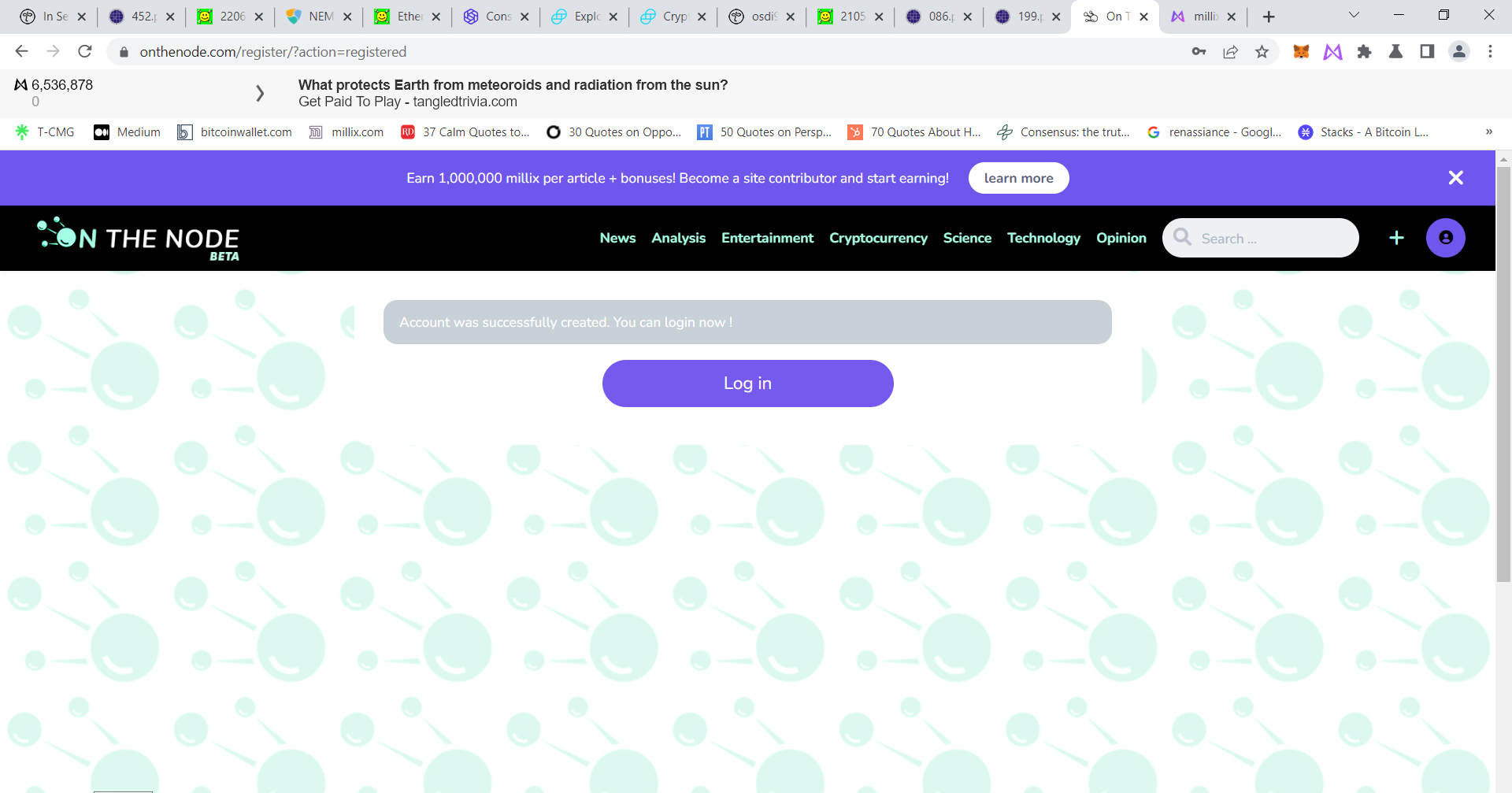This screenshot has height=793, width=1512.
Task: Advance the ad bar with chevron arrow
Action: 260,93
